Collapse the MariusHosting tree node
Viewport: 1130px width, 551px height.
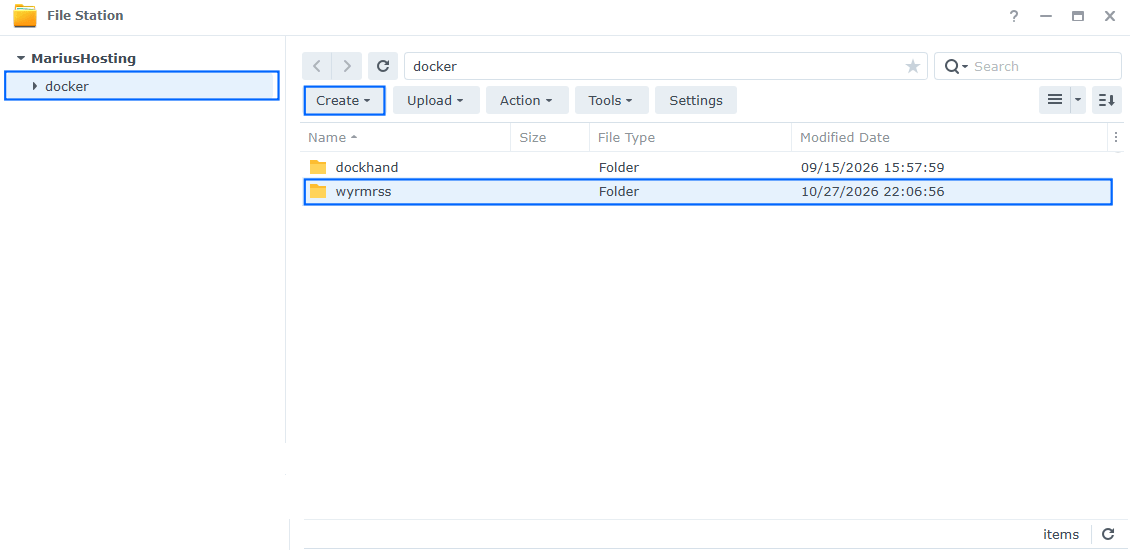21,58
